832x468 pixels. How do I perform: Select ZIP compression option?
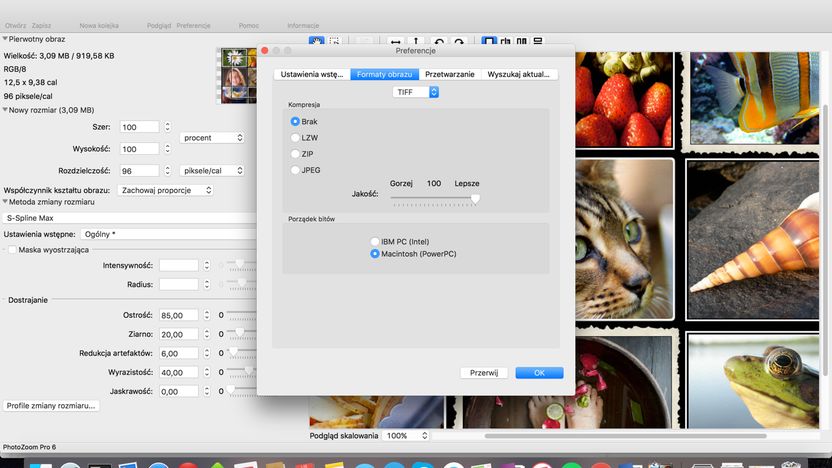[295, 154]
